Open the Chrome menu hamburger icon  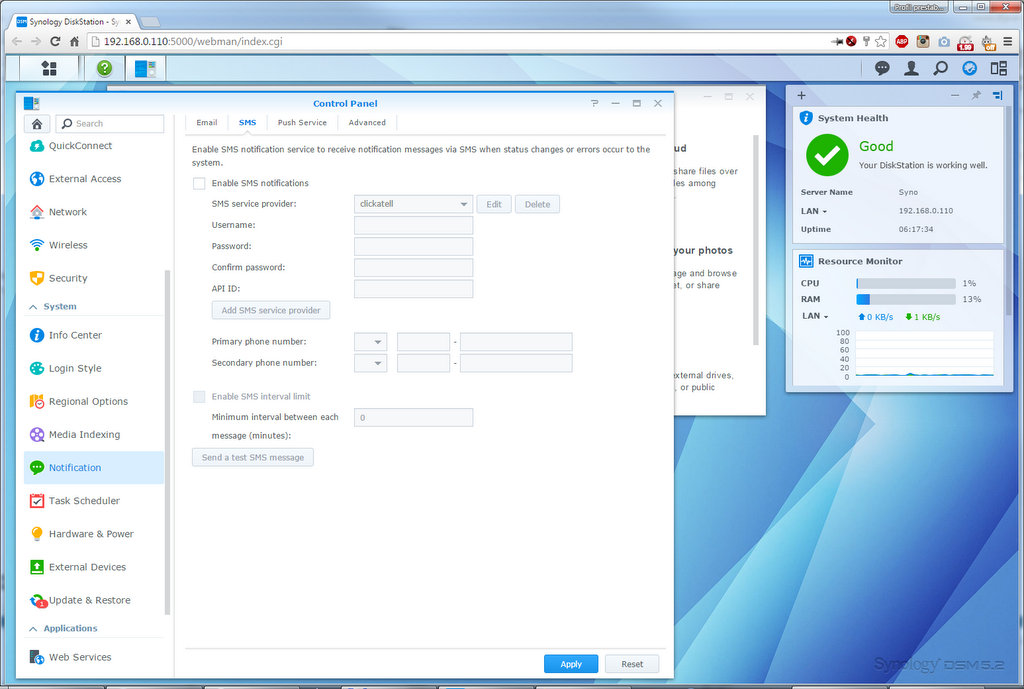(1008, 41)
